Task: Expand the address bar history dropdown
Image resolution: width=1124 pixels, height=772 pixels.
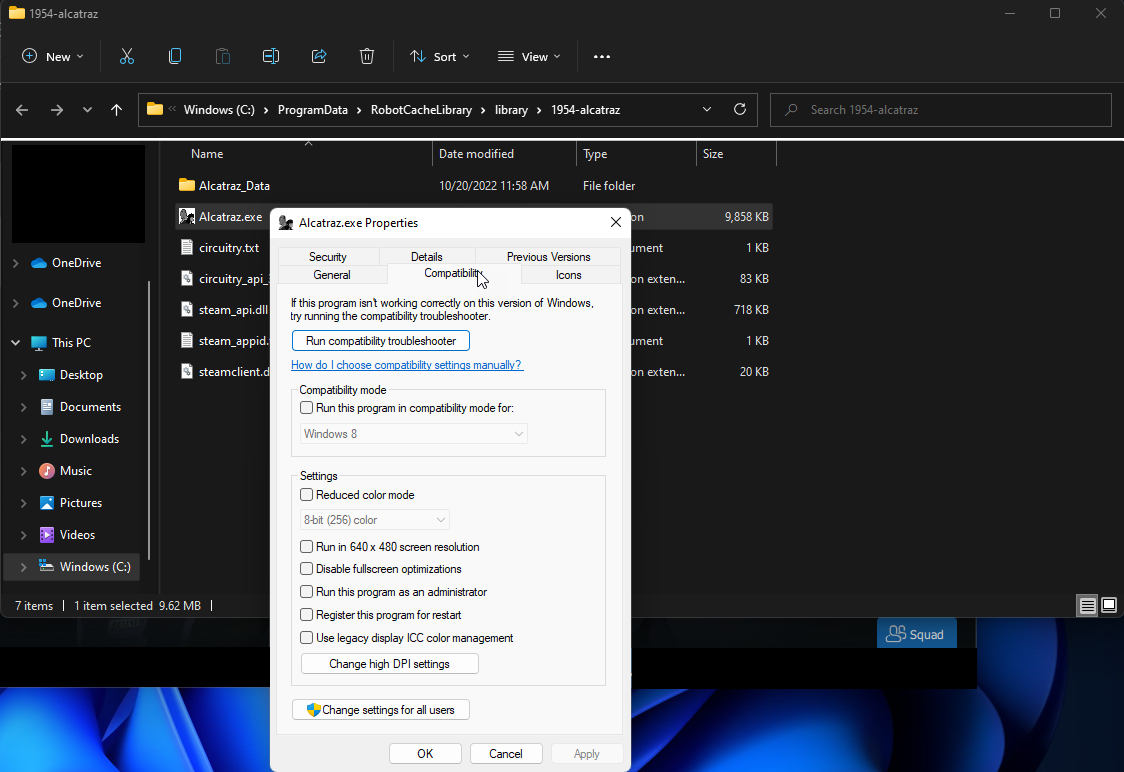Action: [707, 110]
